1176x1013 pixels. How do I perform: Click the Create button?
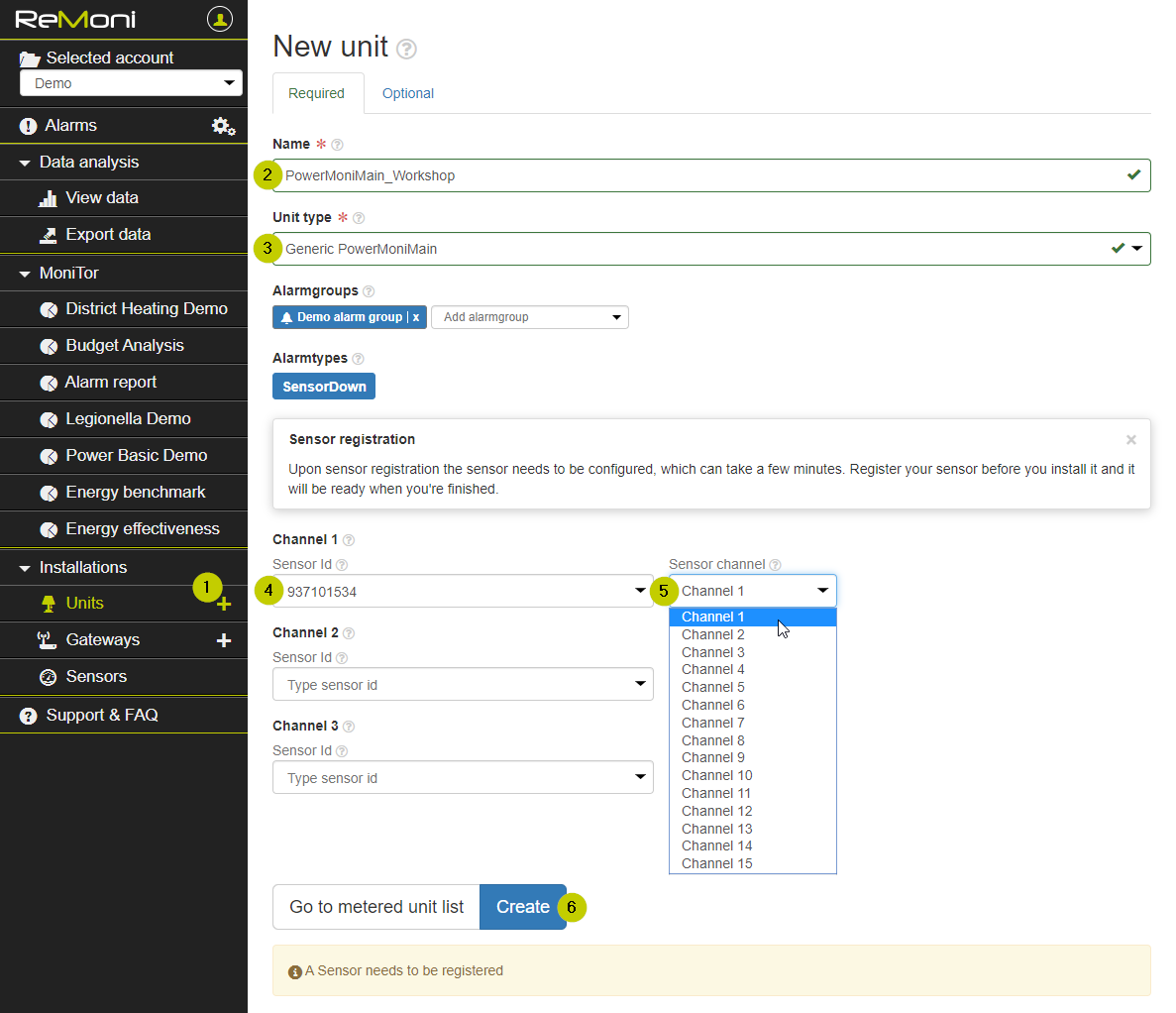tap(523, 907)
